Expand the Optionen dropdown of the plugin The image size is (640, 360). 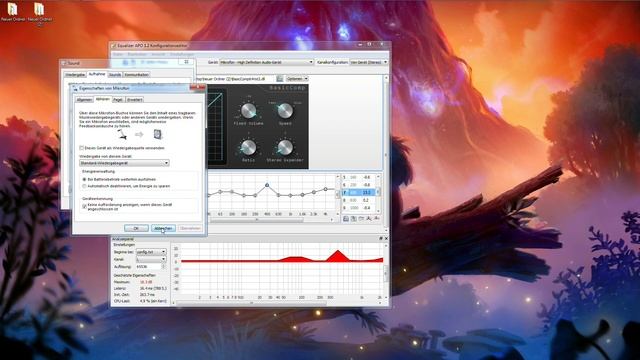[297, 78]
